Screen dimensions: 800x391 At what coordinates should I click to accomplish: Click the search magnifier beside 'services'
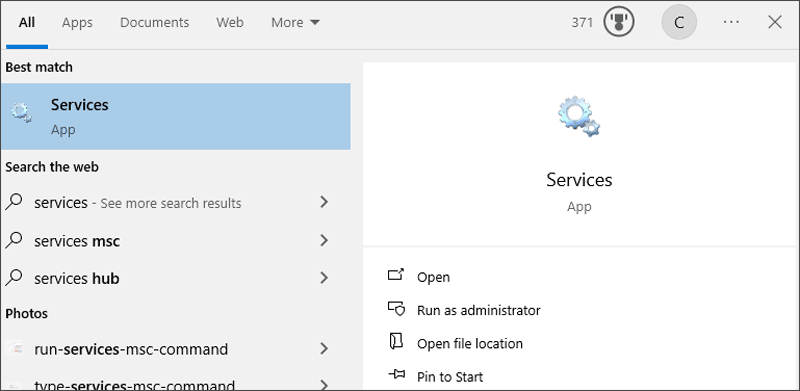(x=14, y=202)
